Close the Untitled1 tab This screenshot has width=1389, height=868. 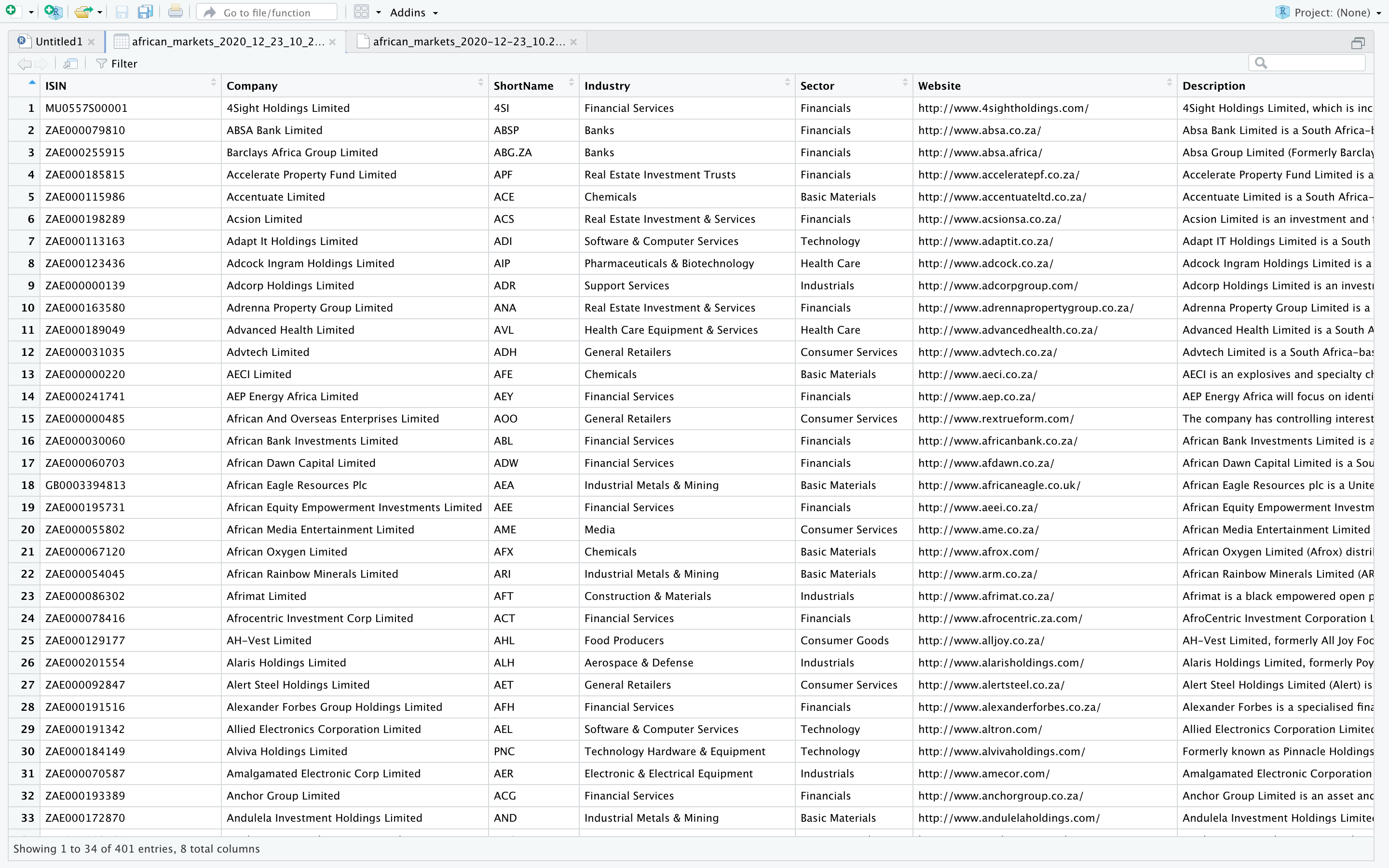(x=91, y=42)
